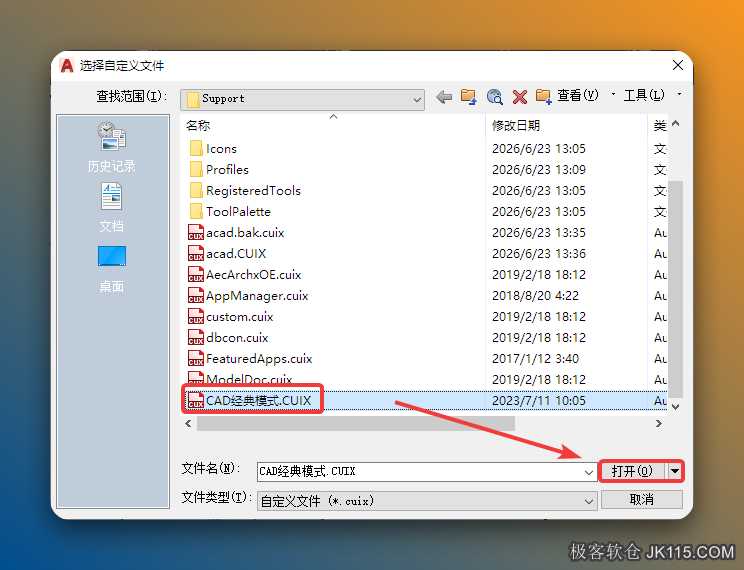Open the 工具(L) tools menu
This screenshot has height=570, width=744.
(x=644, y=95)
